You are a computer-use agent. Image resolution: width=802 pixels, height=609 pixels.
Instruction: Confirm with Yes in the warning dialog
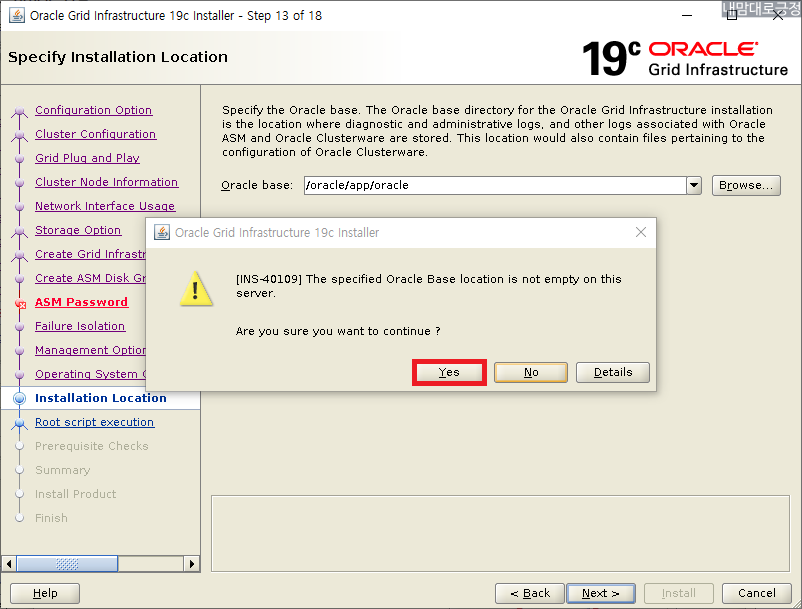pyautogui.click(x=449, y=372)
